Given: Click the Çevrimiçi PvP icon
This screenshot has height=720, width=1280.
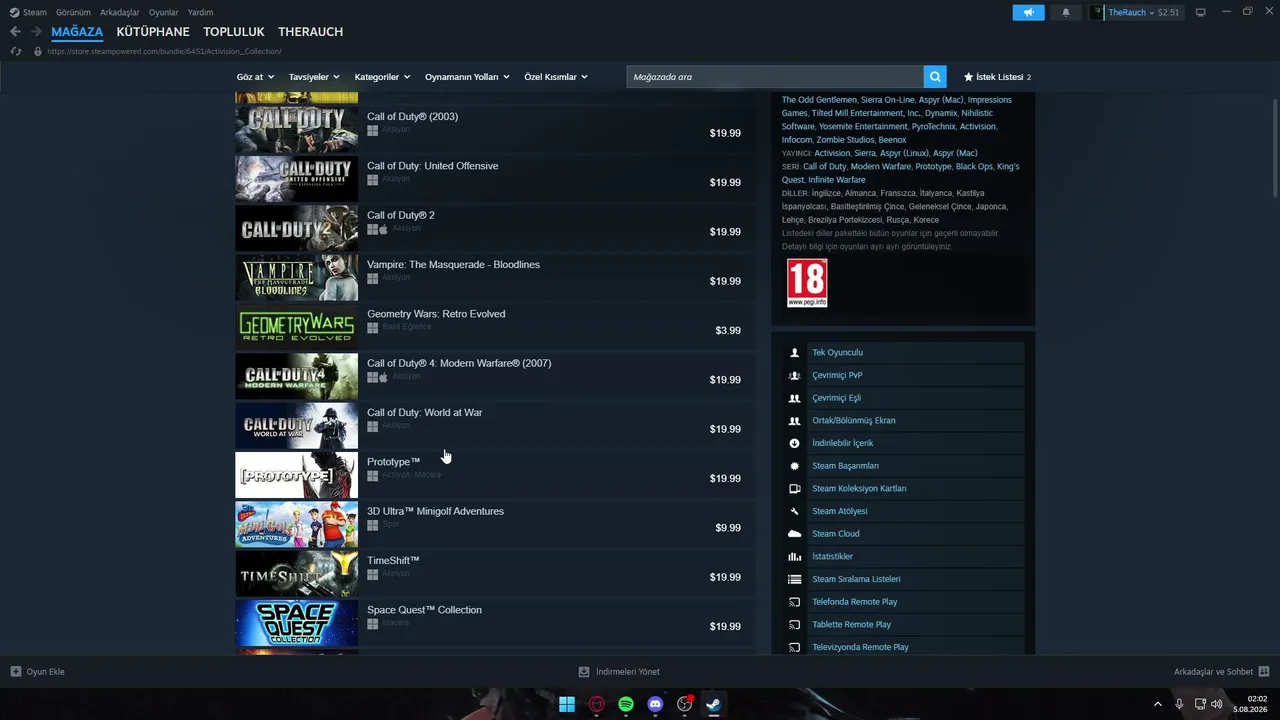Looking at the screenshot, I should [794, 375].
